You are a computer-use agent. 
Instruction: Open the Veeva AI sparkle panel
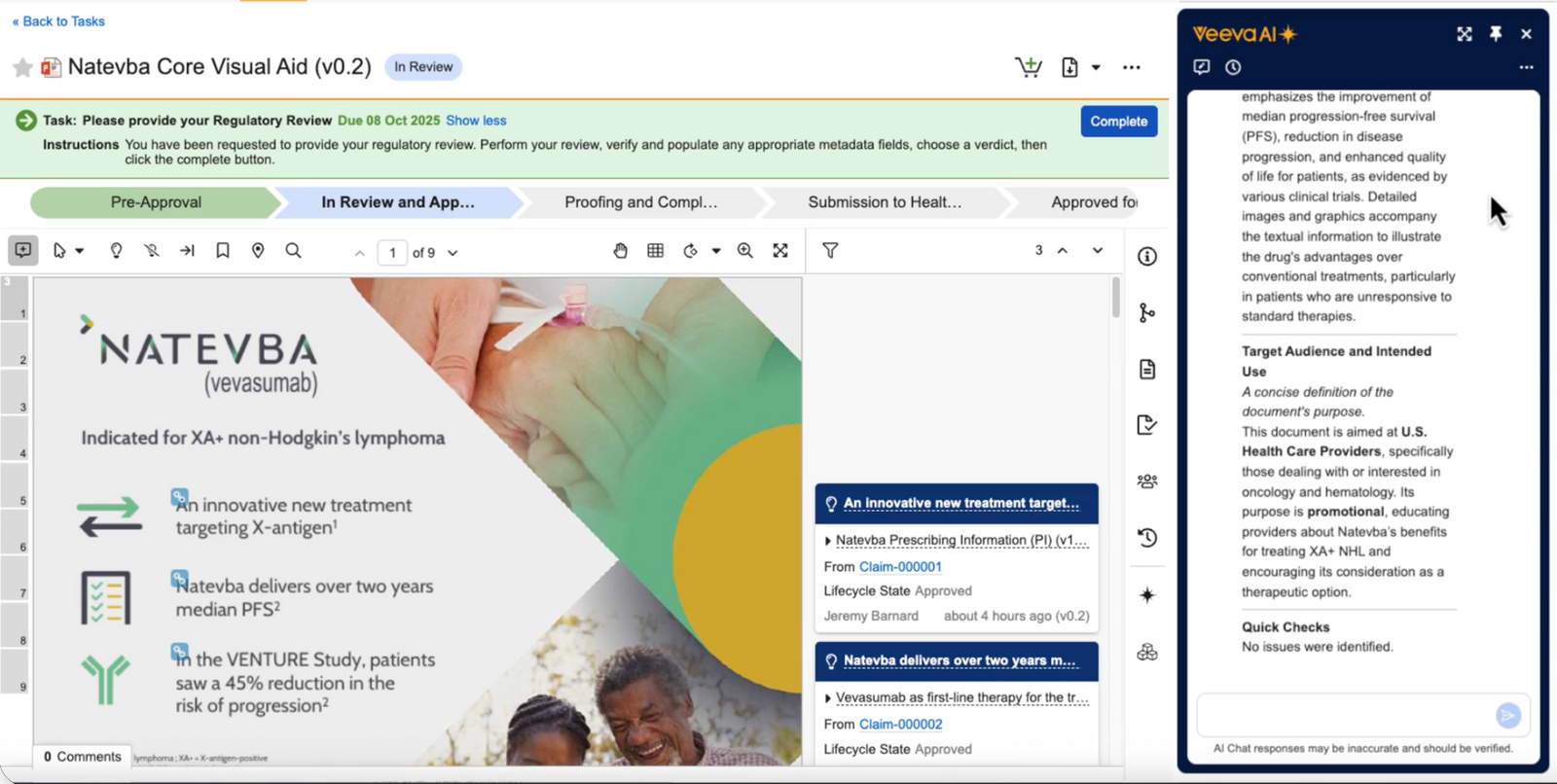tap(1147, 595)
